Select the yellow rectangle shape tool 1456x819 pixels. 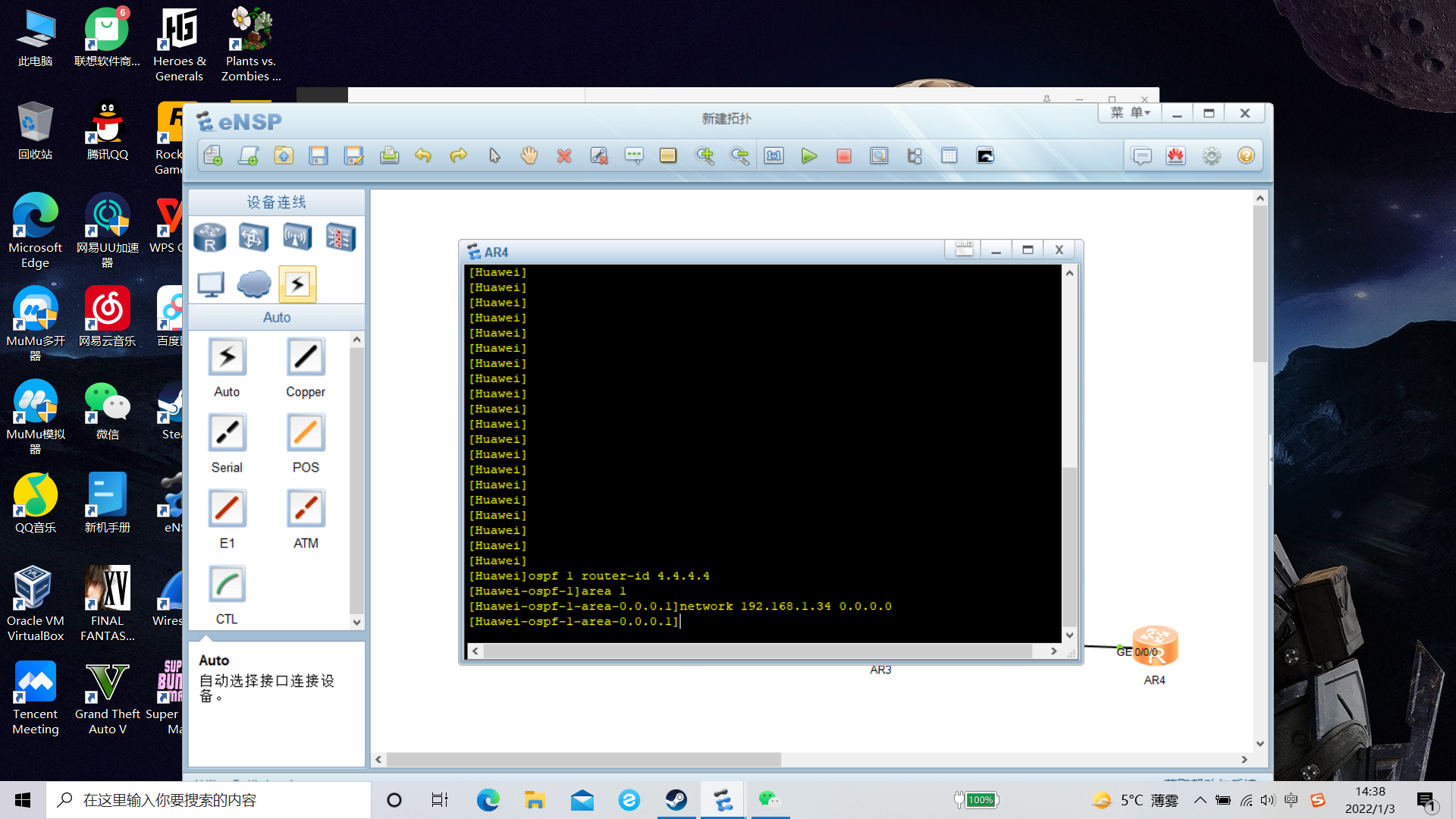click(668, 155)
